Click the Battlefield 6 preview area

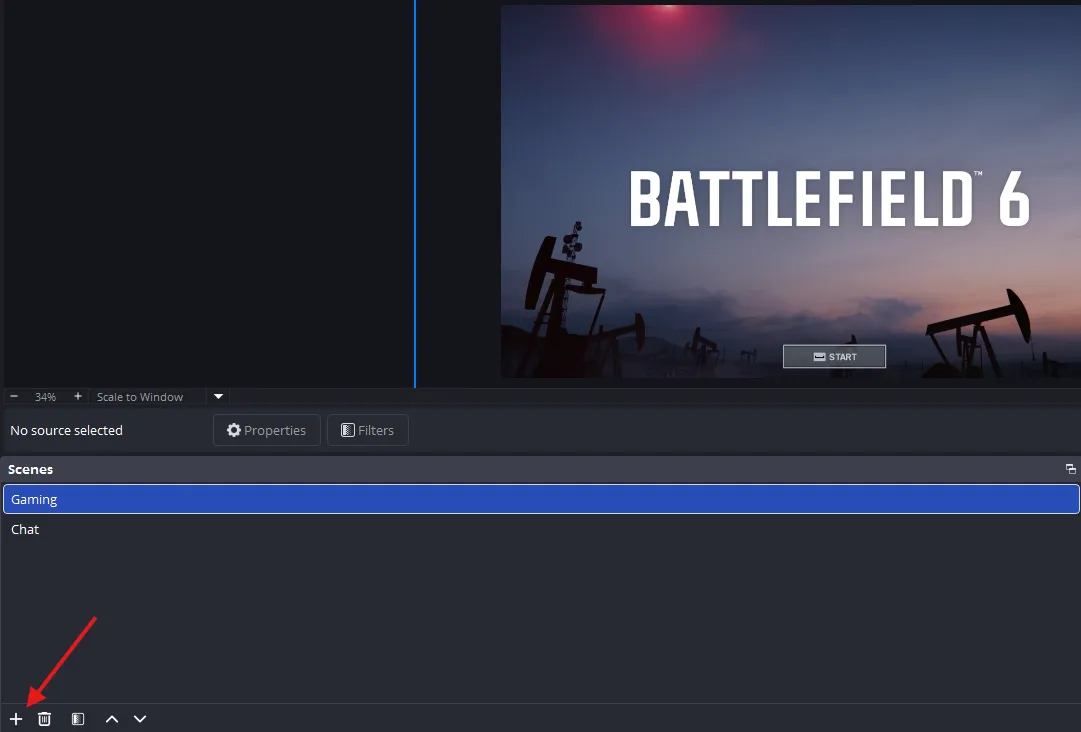tap(790, 192)
